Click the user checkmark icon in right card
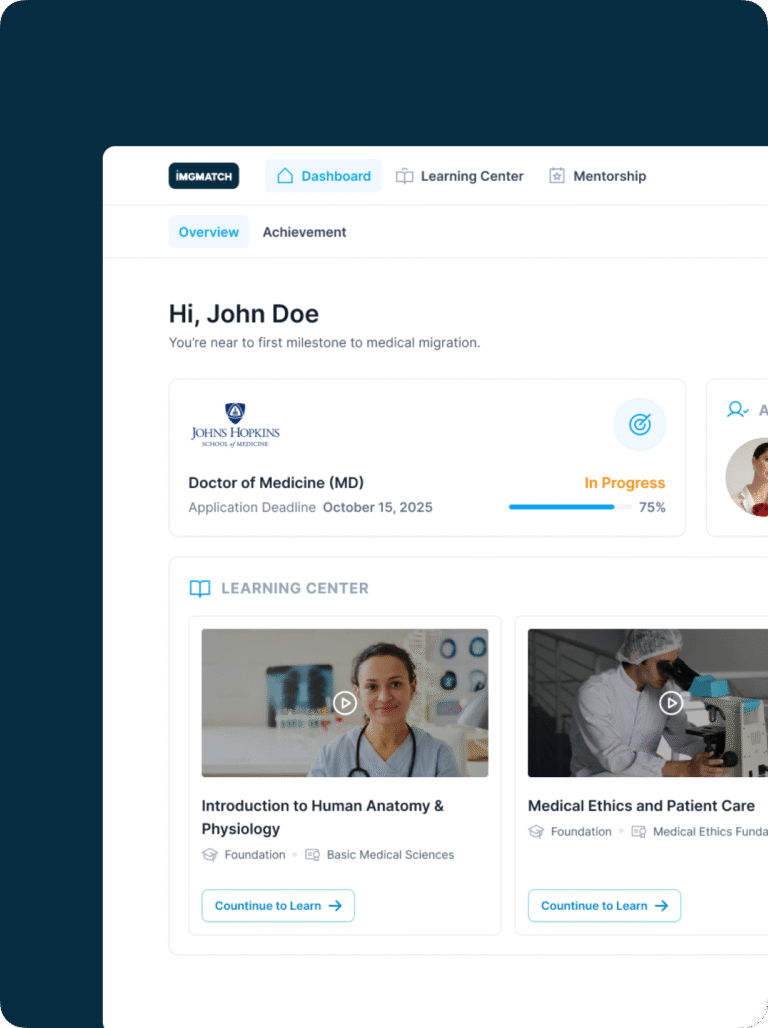The height and width of the screenshot is (1028, 768). click(x=738, y=410)
